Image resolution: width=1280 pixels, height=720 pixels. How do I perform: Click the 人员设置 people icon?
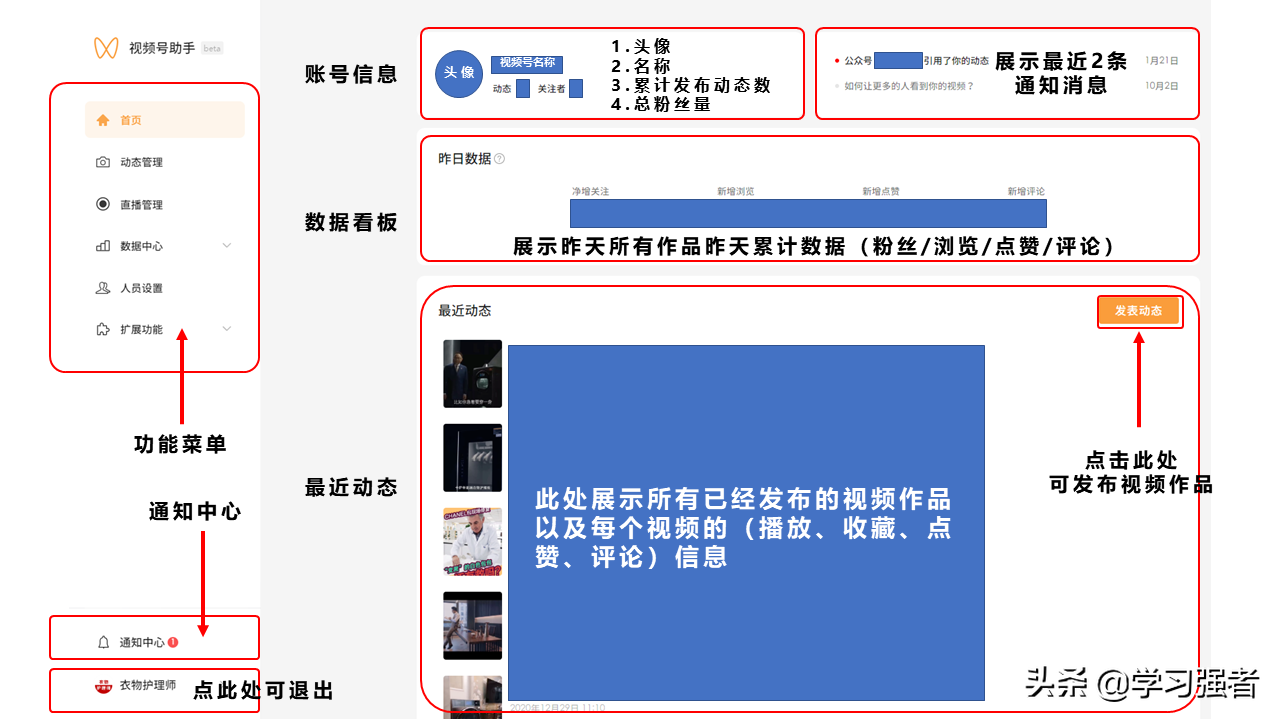102,288
